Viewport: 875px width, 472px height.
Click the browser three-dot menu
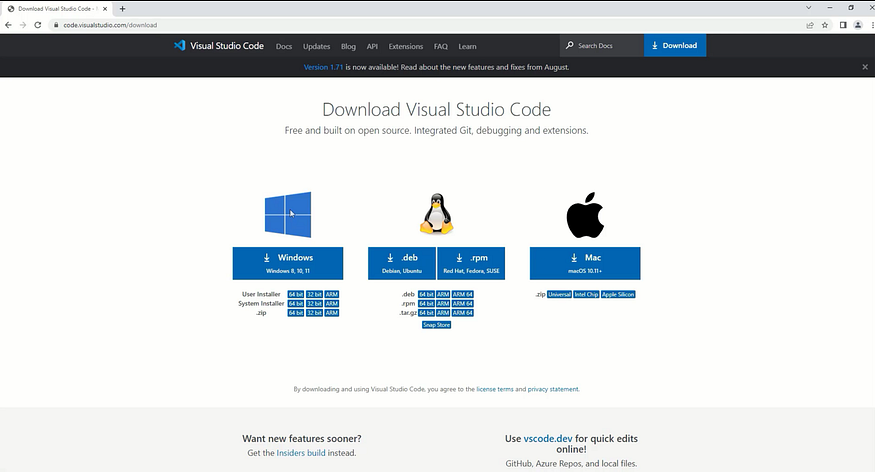872,25
